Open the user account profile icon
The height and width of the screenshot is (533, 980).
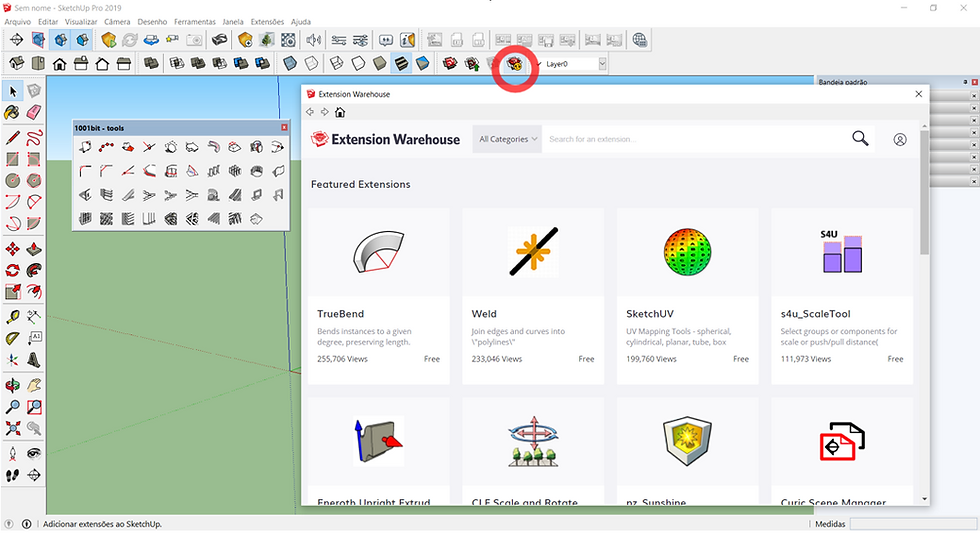(x=900, y=139)
